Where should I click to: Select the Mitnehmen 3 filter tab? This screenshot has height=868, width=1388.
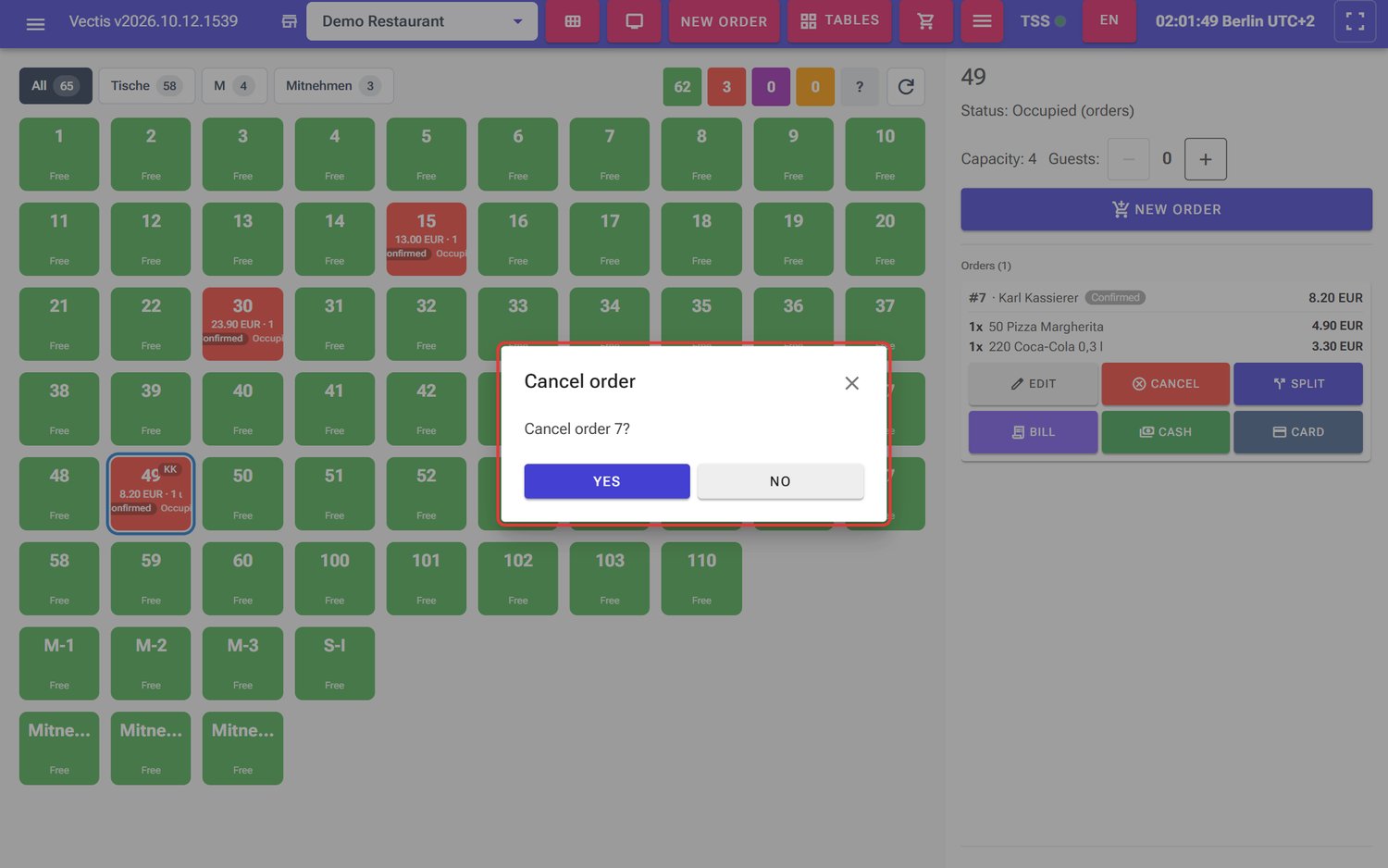click(x=333, y=86)
